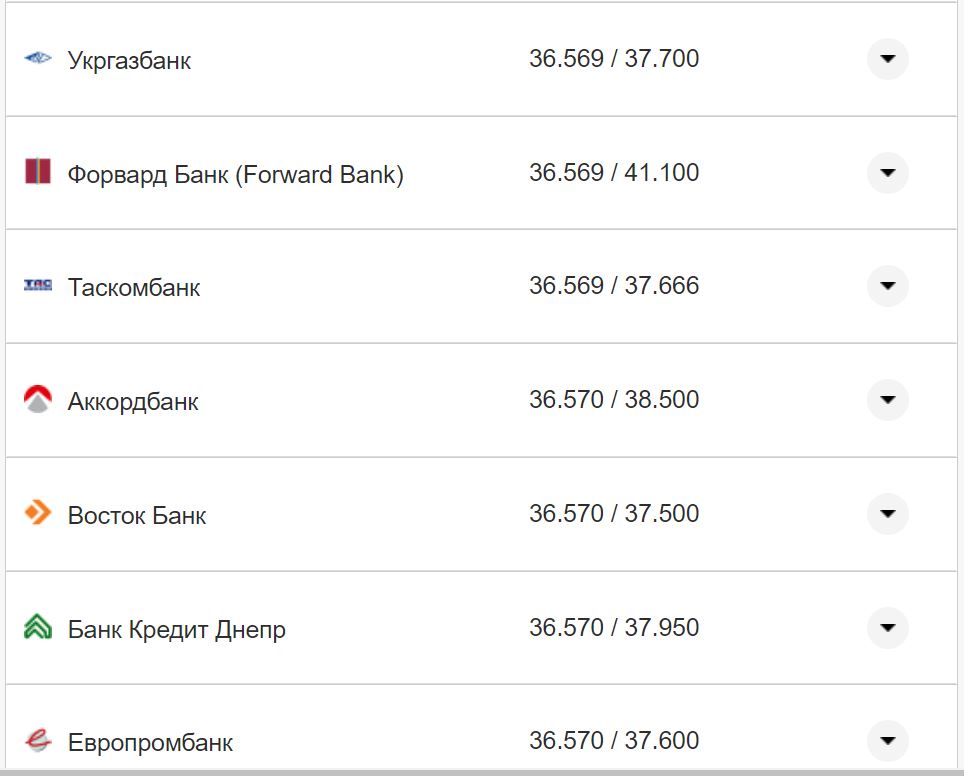Viewport: 964px width, 776px height.
Task: Expand details for Форвард Банк row
Action: [x=887, y=173]
